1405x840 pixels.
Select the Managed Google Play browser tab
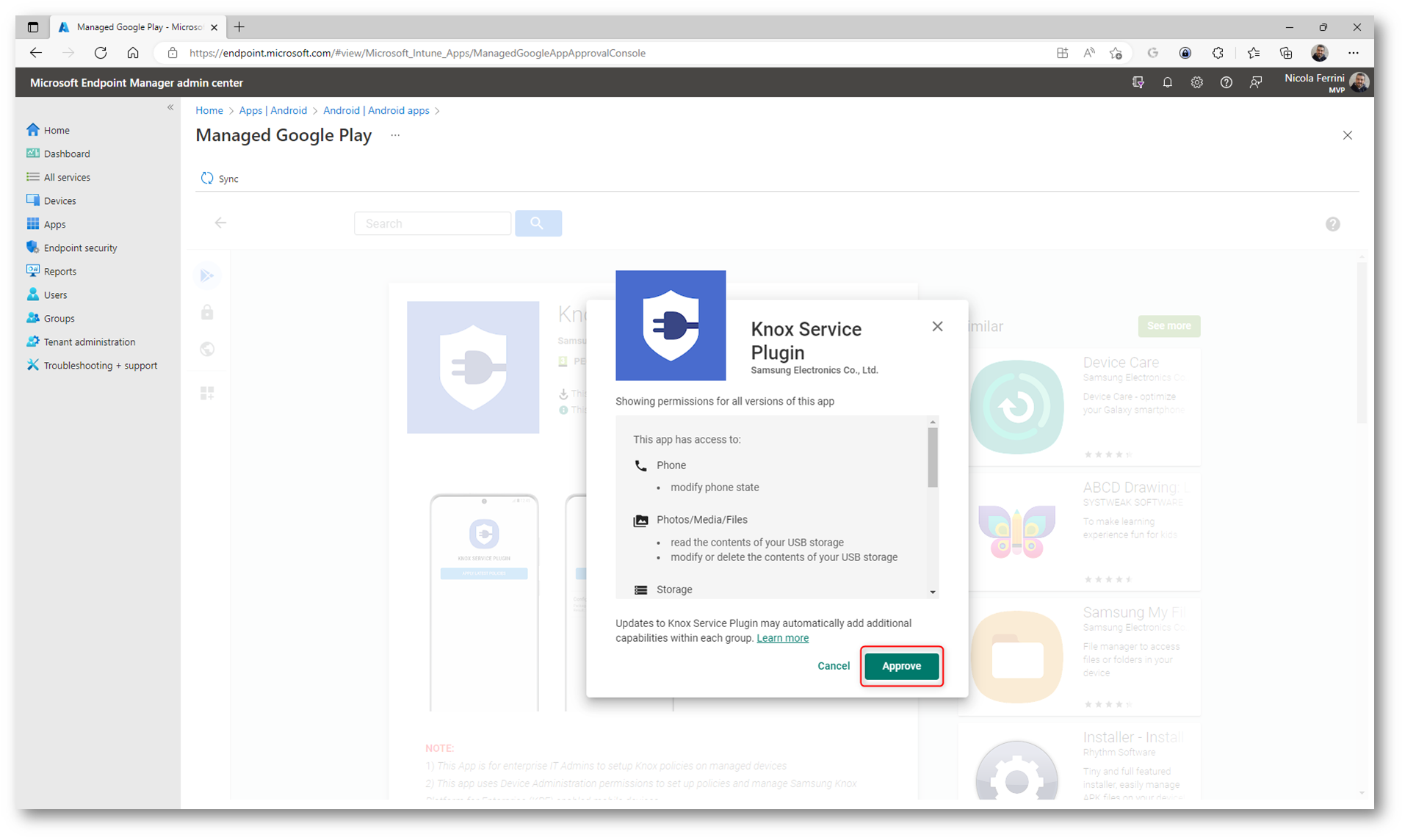137,27
